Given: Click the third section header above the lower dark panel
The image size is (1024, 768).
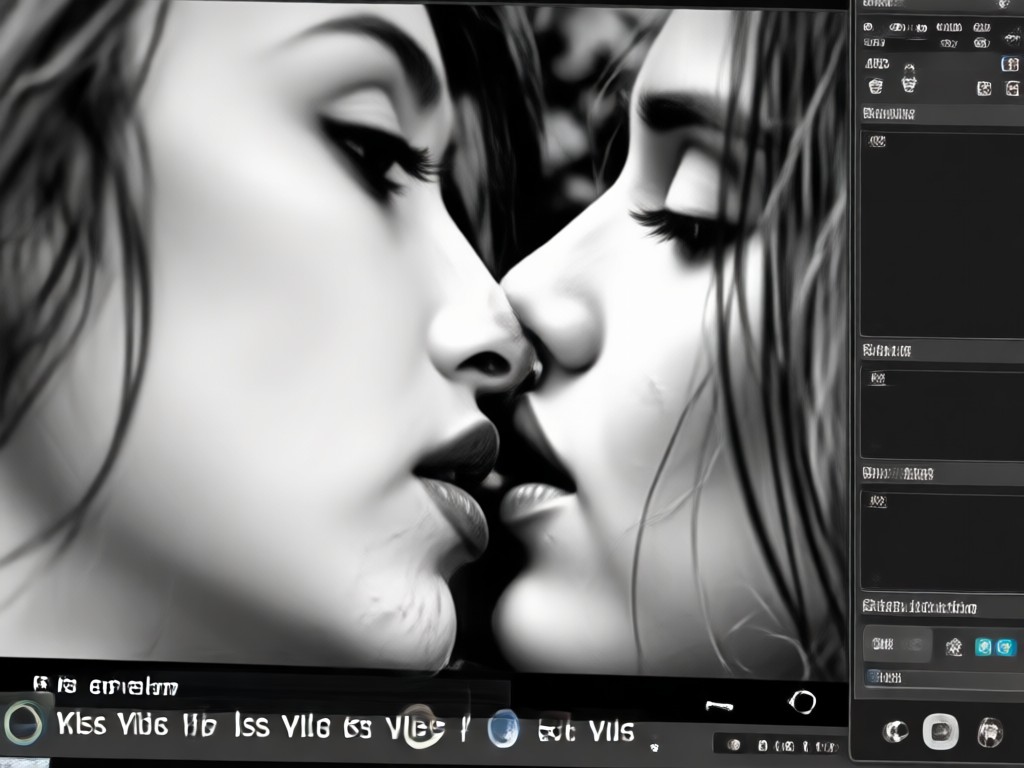Looking at the screenshot, I should tap(897, 473).
